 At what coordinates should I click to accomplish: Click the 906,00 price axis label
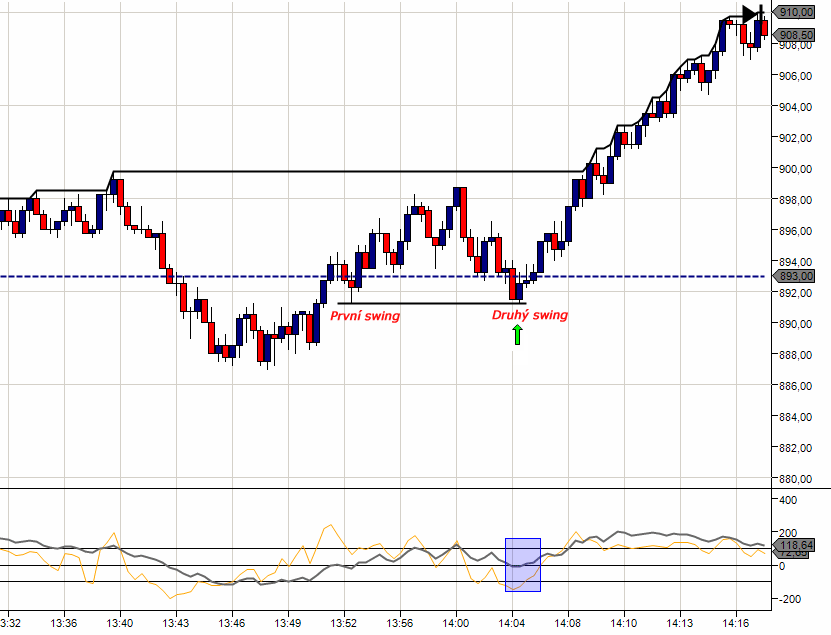point(795,76)
